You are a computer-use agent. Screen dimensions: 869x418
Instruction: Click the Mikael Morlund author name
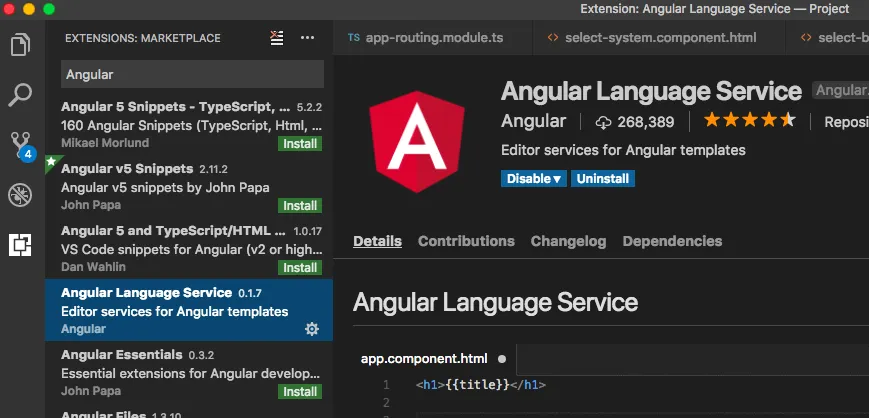tap(105, 143)
